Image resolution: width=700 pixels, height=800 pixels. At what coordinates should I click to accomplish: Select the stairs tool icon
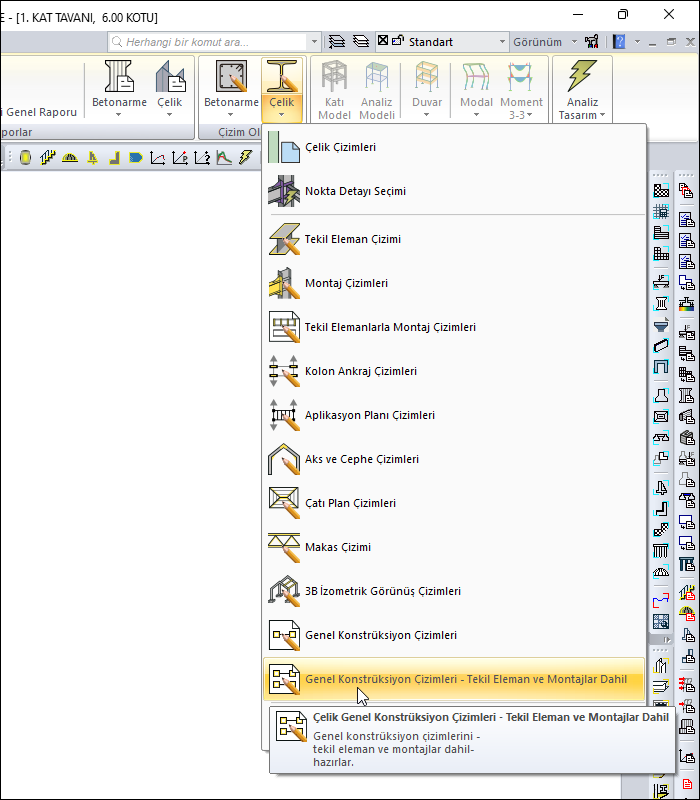(47, 158)
